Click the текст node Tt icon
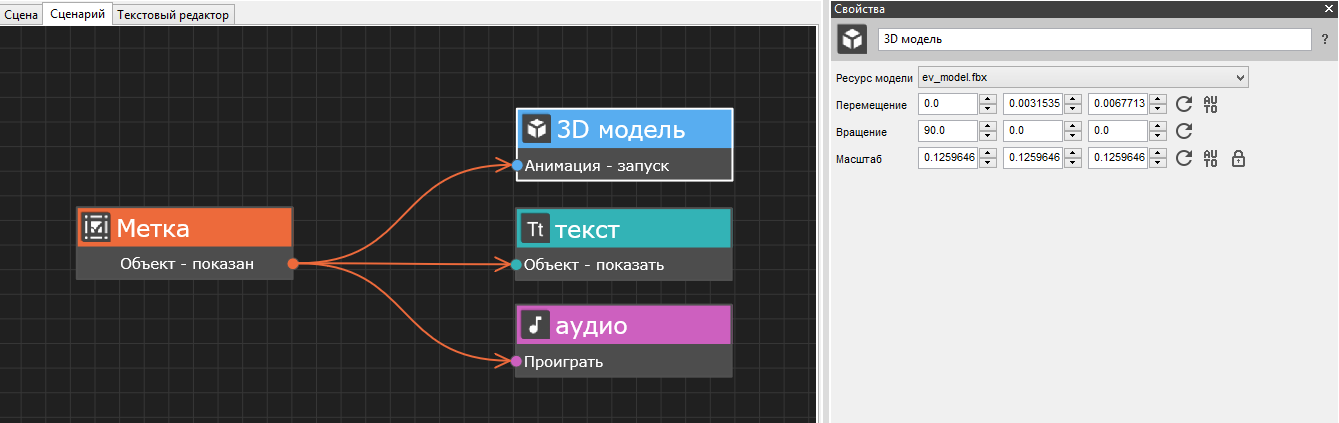 (x=536, y=230)
